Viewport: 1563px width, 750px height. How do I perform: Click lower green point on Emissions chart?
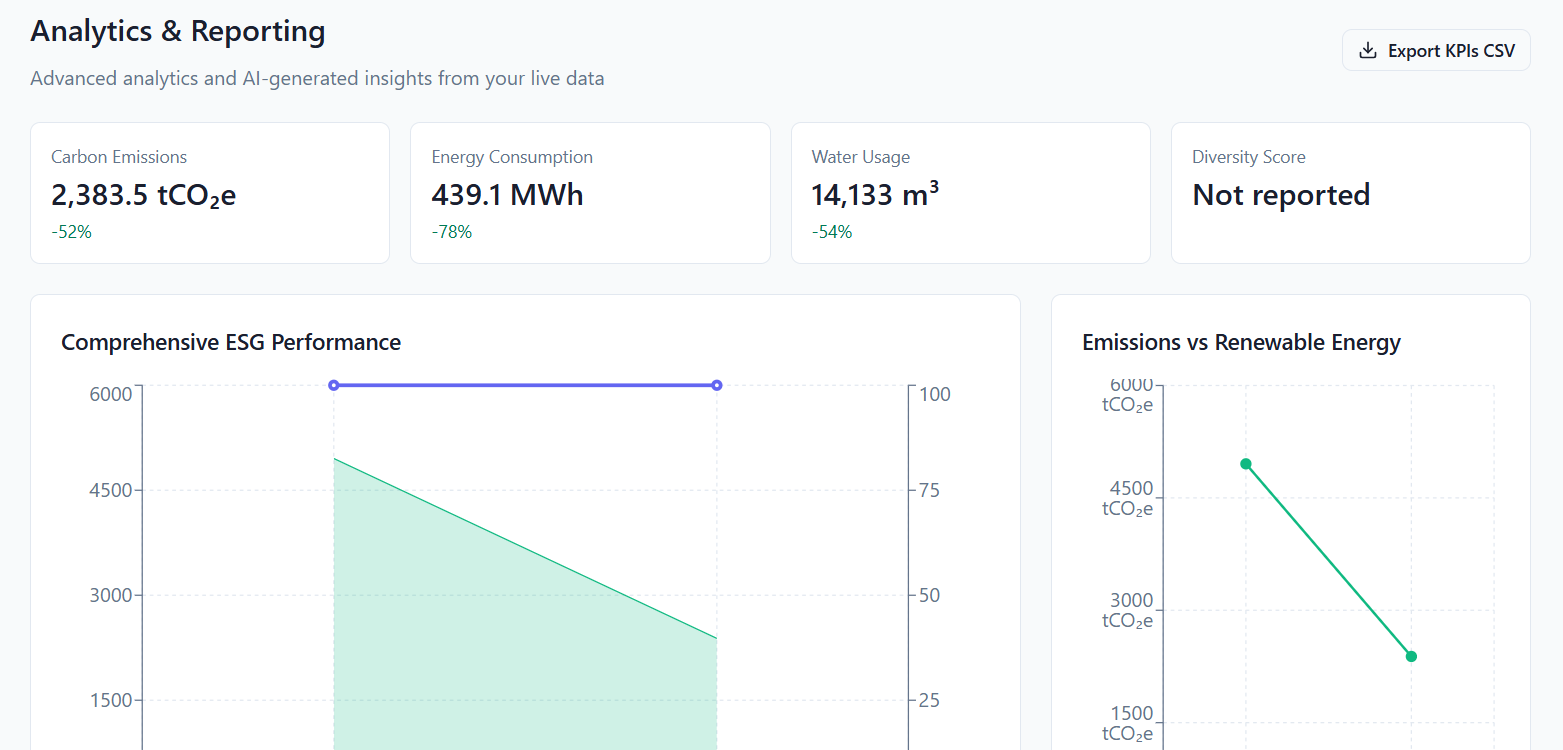(x=1412, y=656)
